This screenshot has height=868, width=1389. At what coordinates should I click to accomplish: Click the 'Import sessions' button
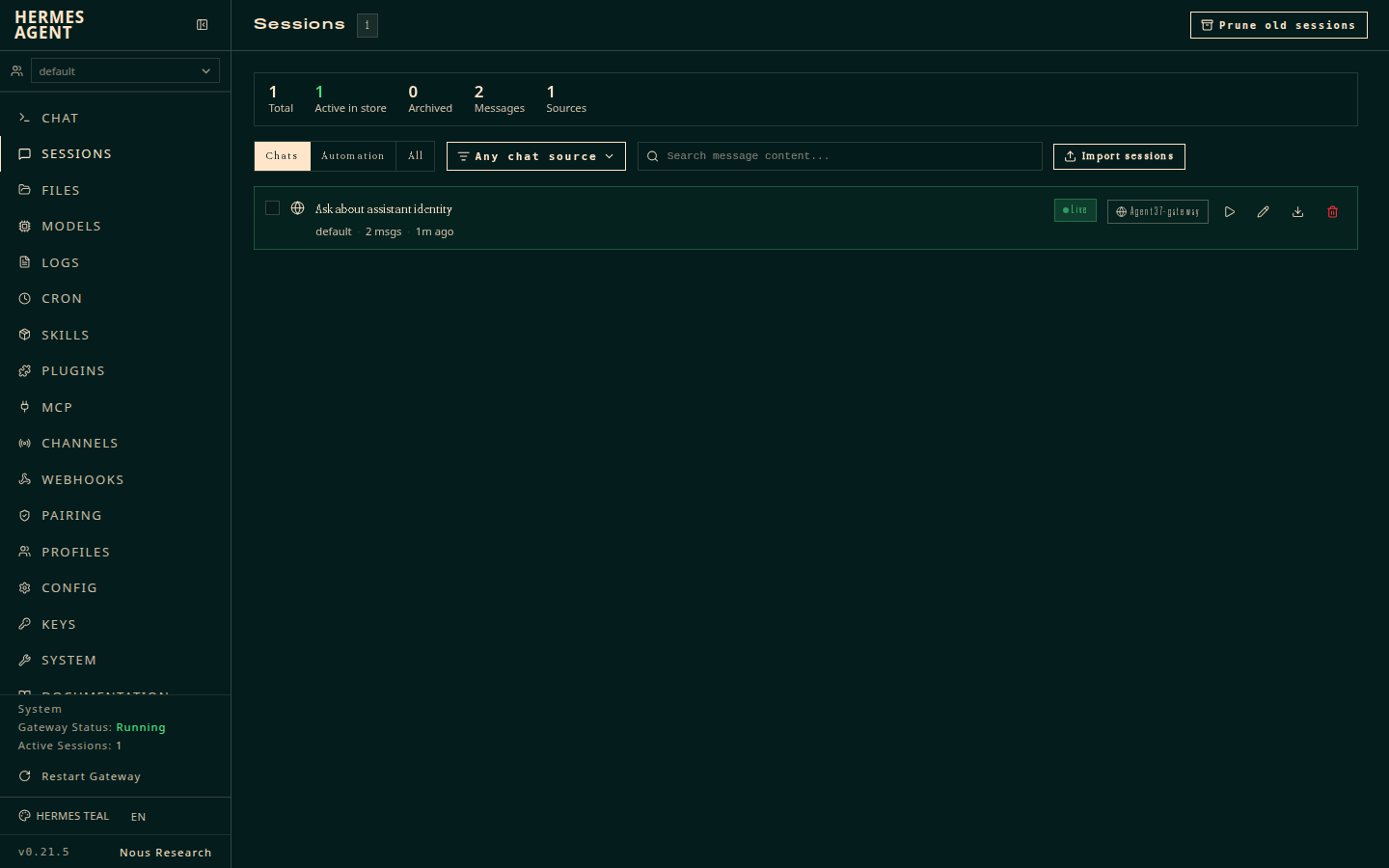[x=1119, y=156]
